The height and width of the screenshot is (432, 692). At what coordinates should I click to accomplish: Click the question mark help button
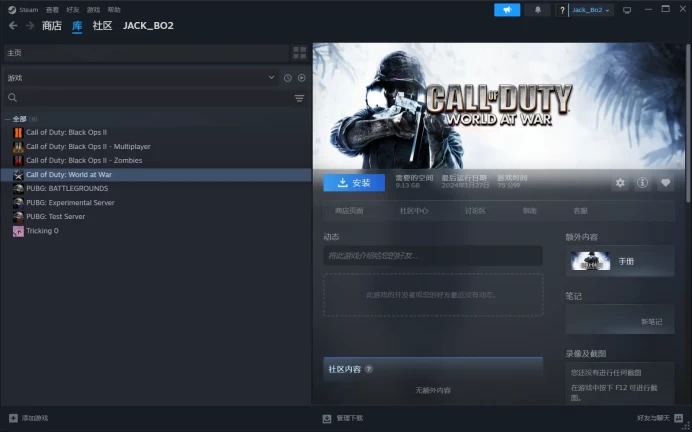(x=562, y=10)
